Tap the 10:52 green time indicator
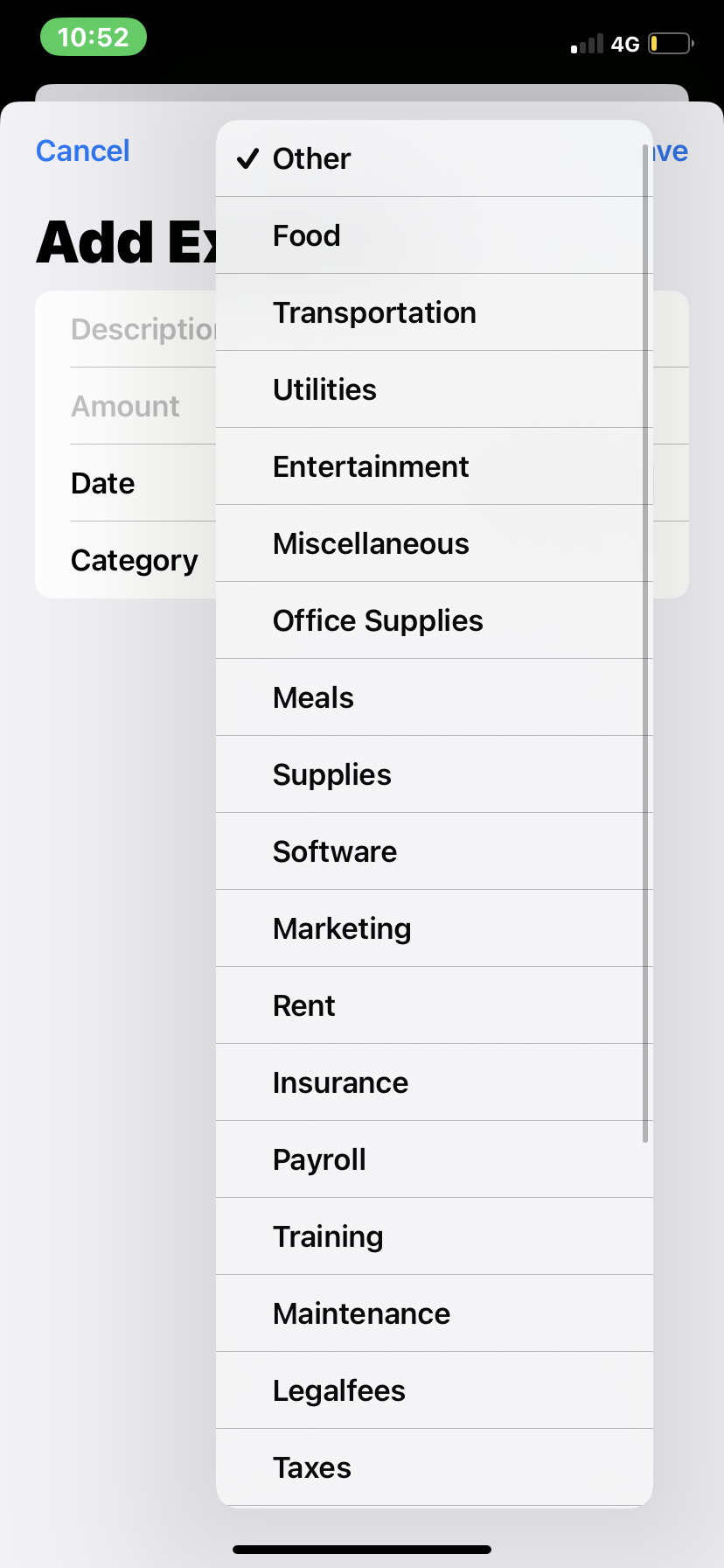 tap(94, 38)
